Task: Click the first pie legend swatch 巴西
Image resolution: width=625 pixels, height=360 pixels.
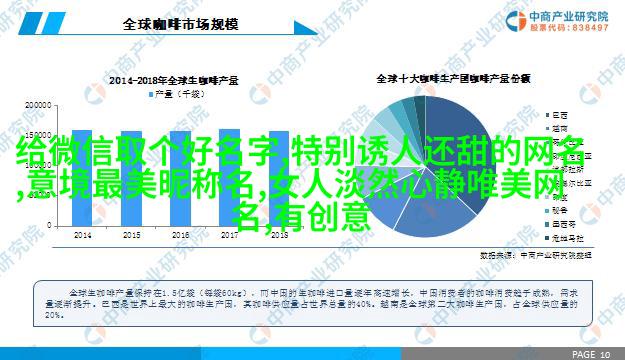Action: coord(548,115)
